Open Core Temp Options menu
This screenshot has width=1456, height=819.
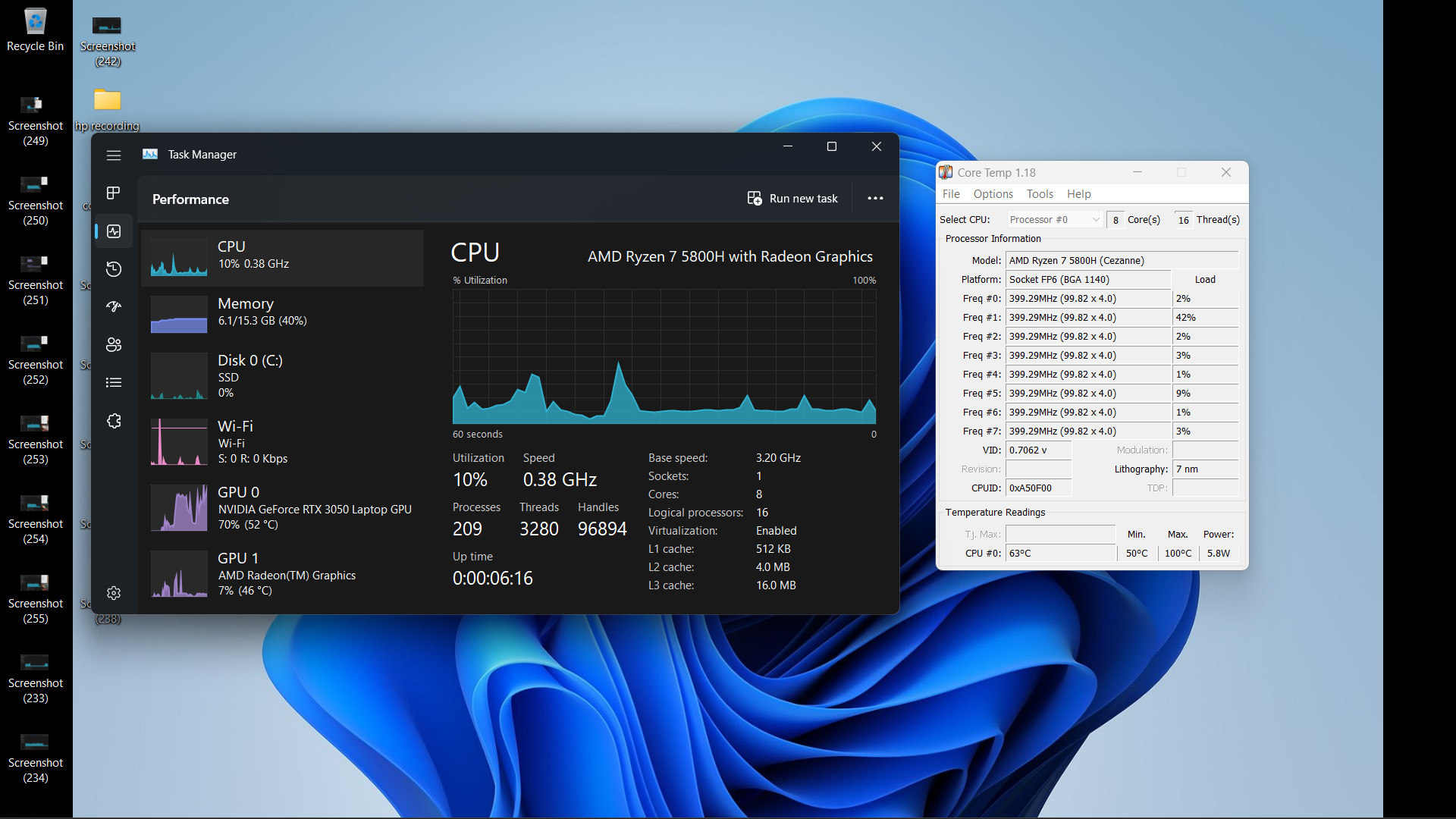point(993,194)
